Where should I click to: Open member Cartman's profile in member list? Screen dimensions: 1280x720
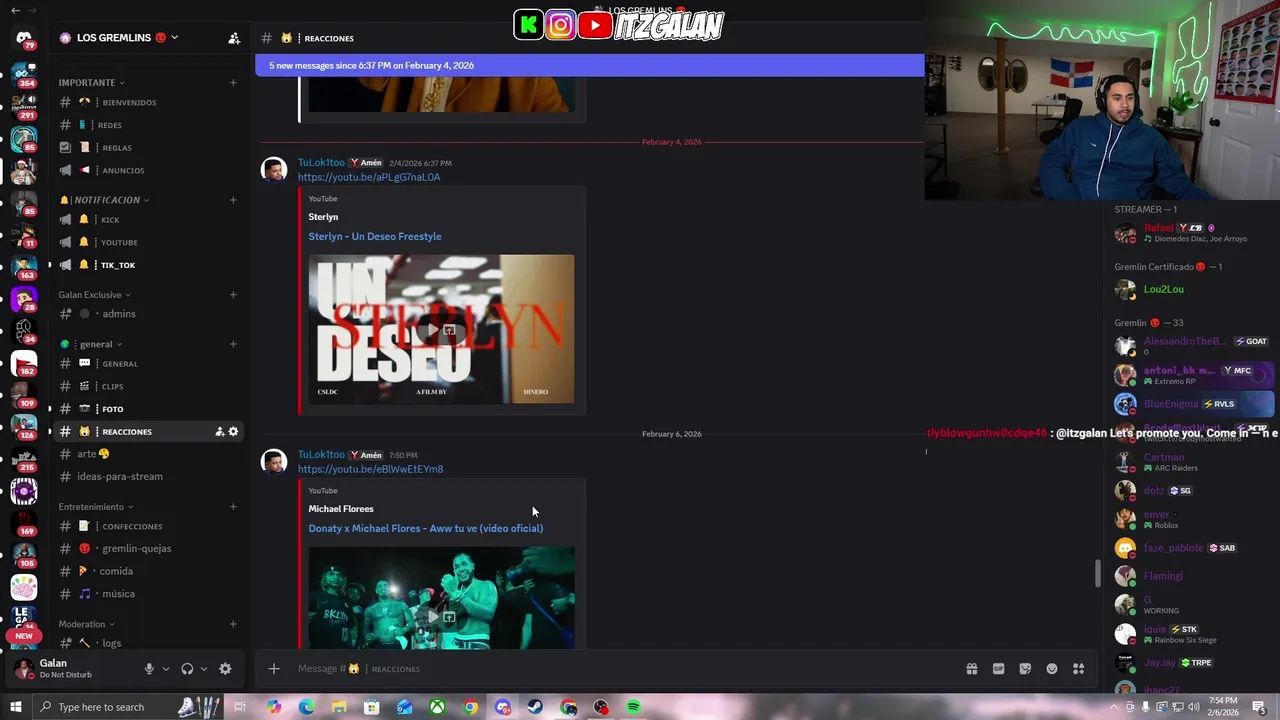click(x=1192, y=462)
